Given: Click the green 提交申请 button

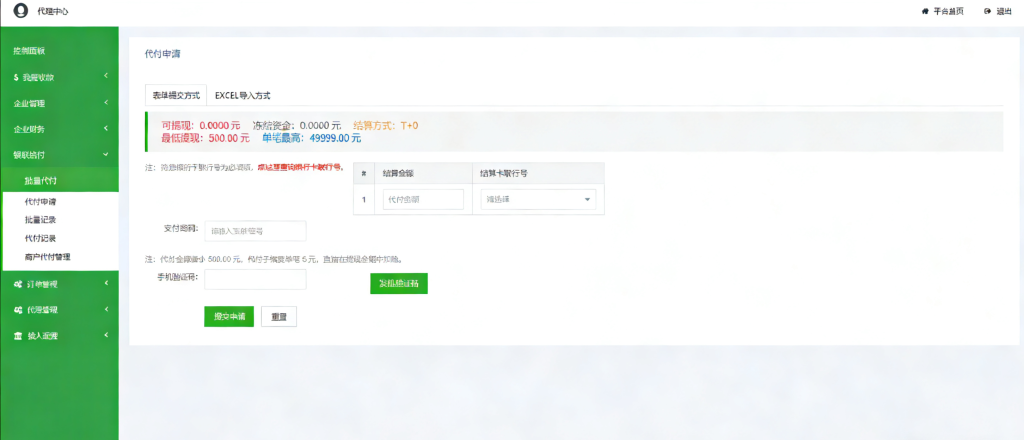Looking at the screenshot, I should (229, 316).
